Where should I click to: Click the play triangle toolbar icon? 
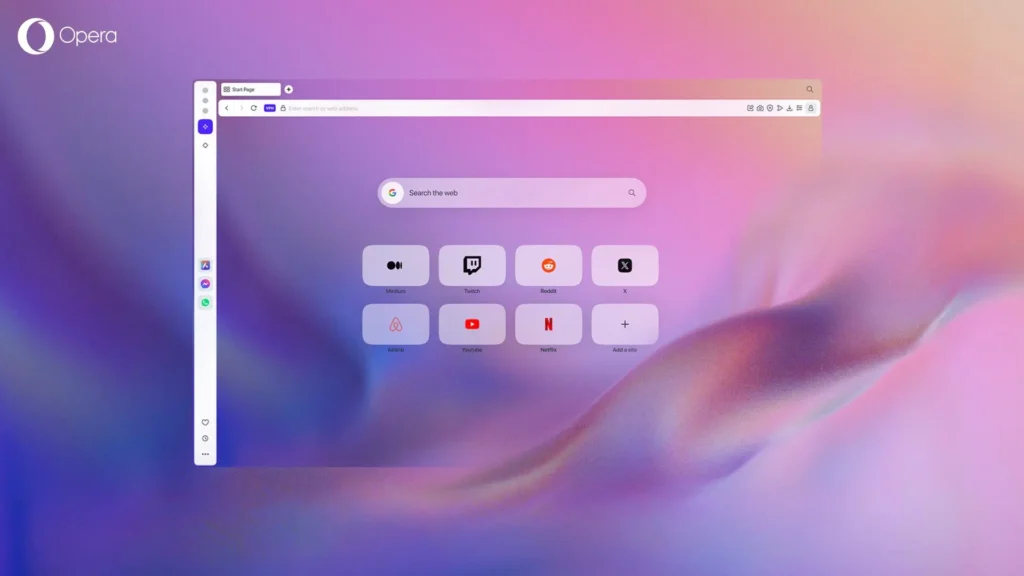coord(780,108)
